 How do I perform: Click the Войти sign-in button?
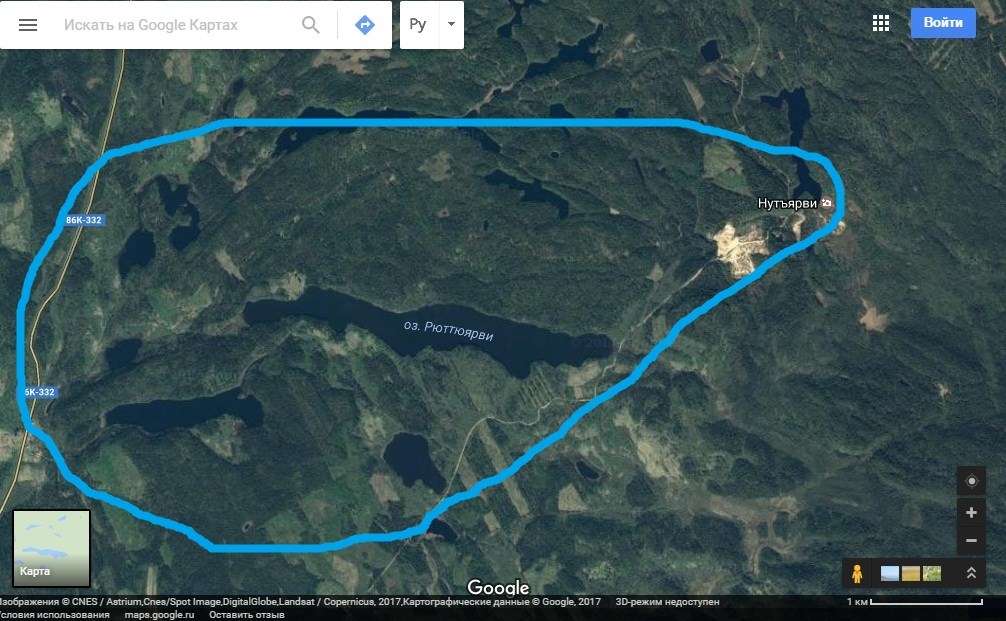[943, 22]
